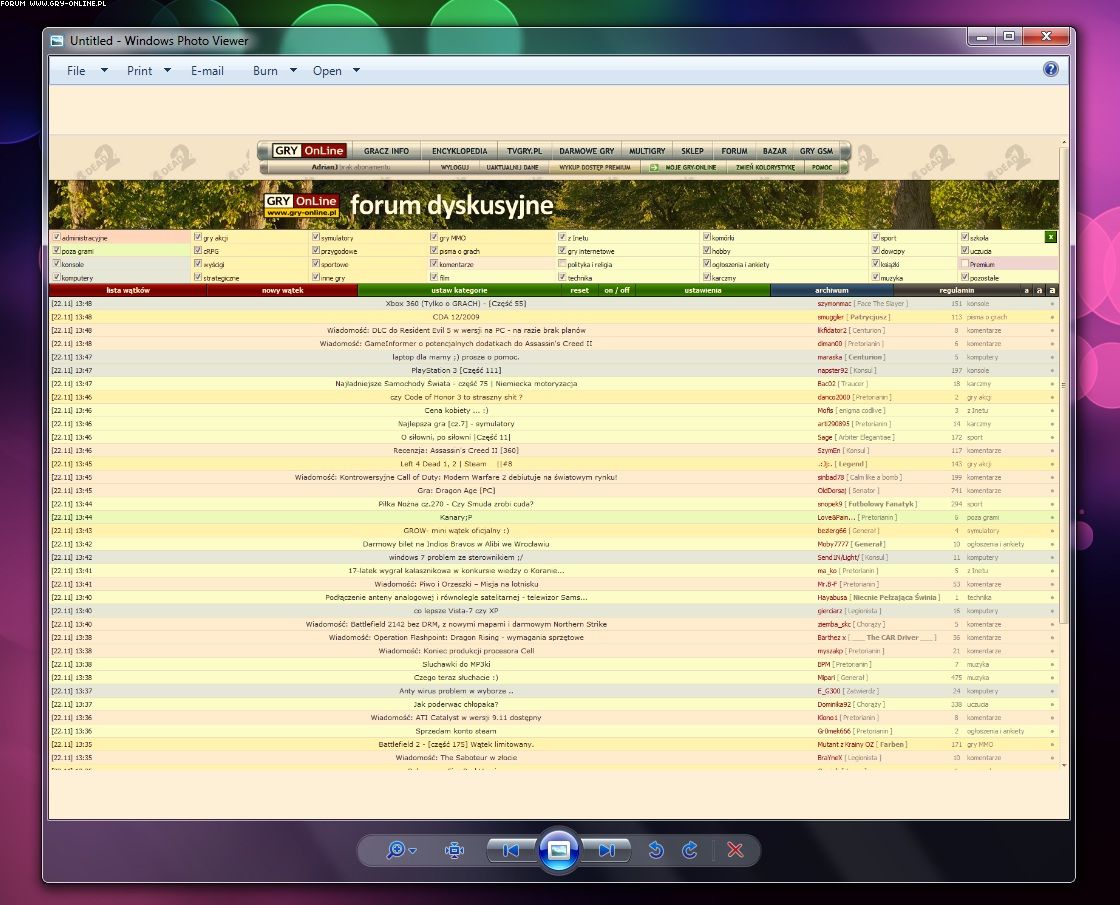This screenshot has width=1120, height=905.
Task: Toggle the konsole checkbox
Action: point(56,264)
